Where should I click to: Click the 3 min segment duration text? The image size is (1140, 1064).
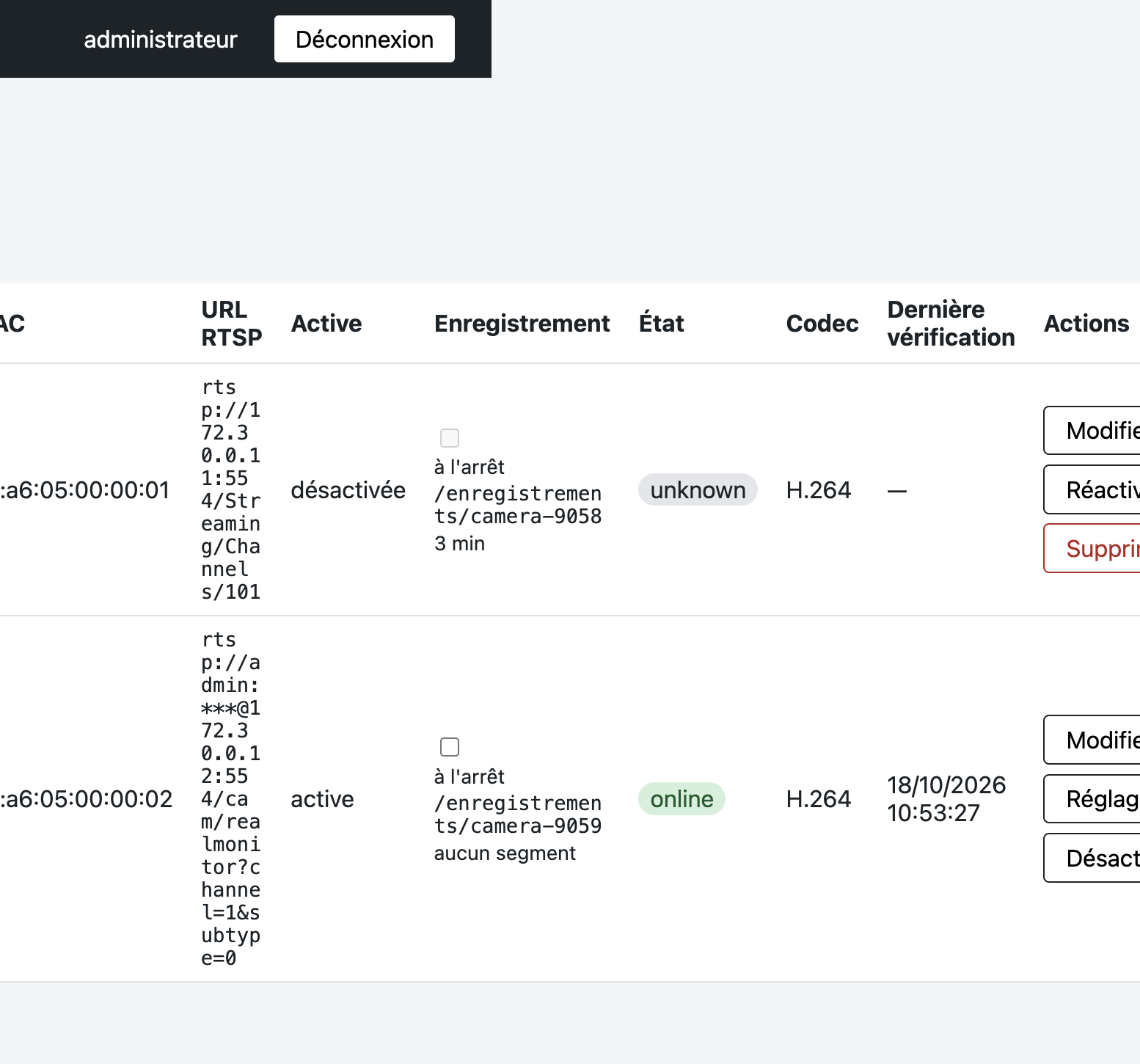[x=459, y=544]
